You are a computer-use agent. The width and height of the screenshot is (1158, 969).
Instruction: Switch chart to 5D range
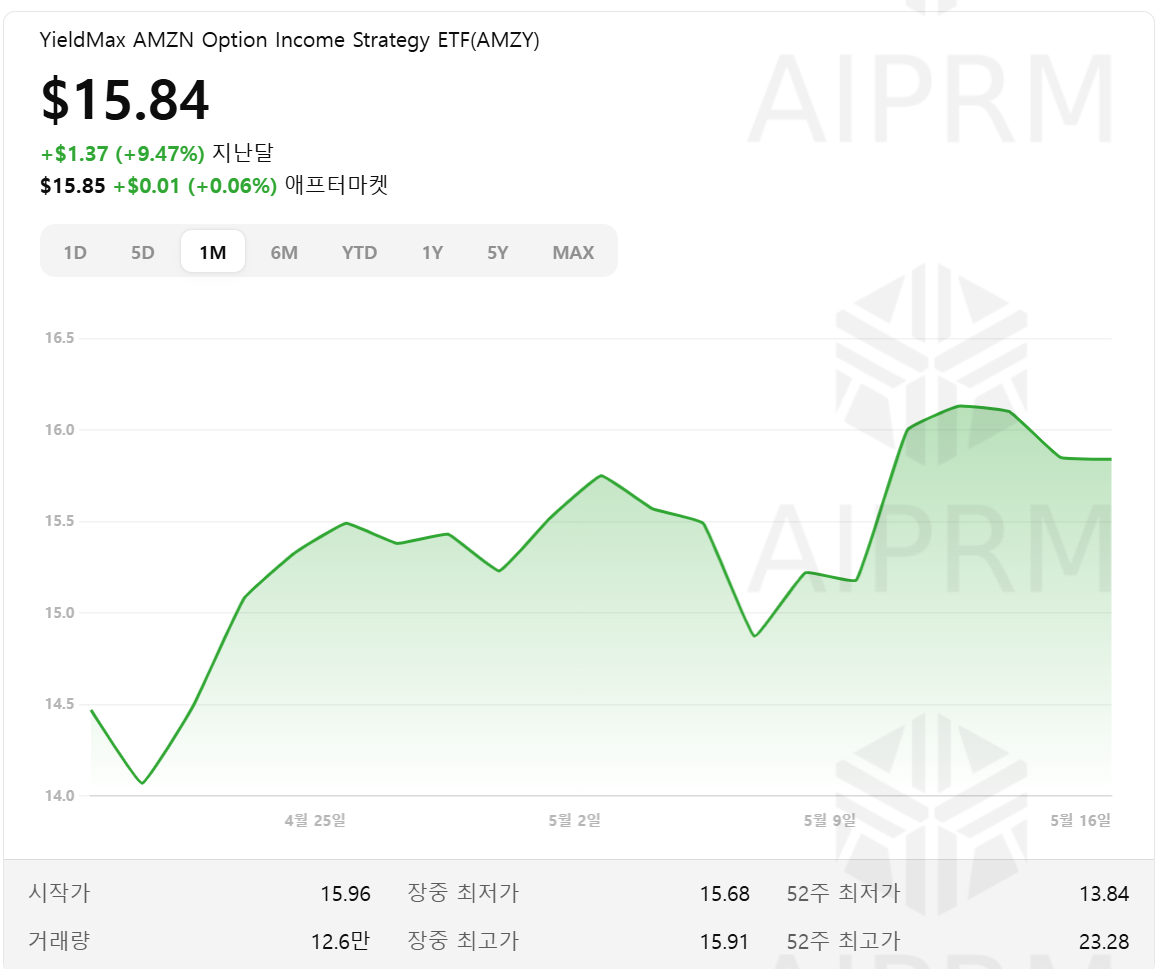[143, 253]
